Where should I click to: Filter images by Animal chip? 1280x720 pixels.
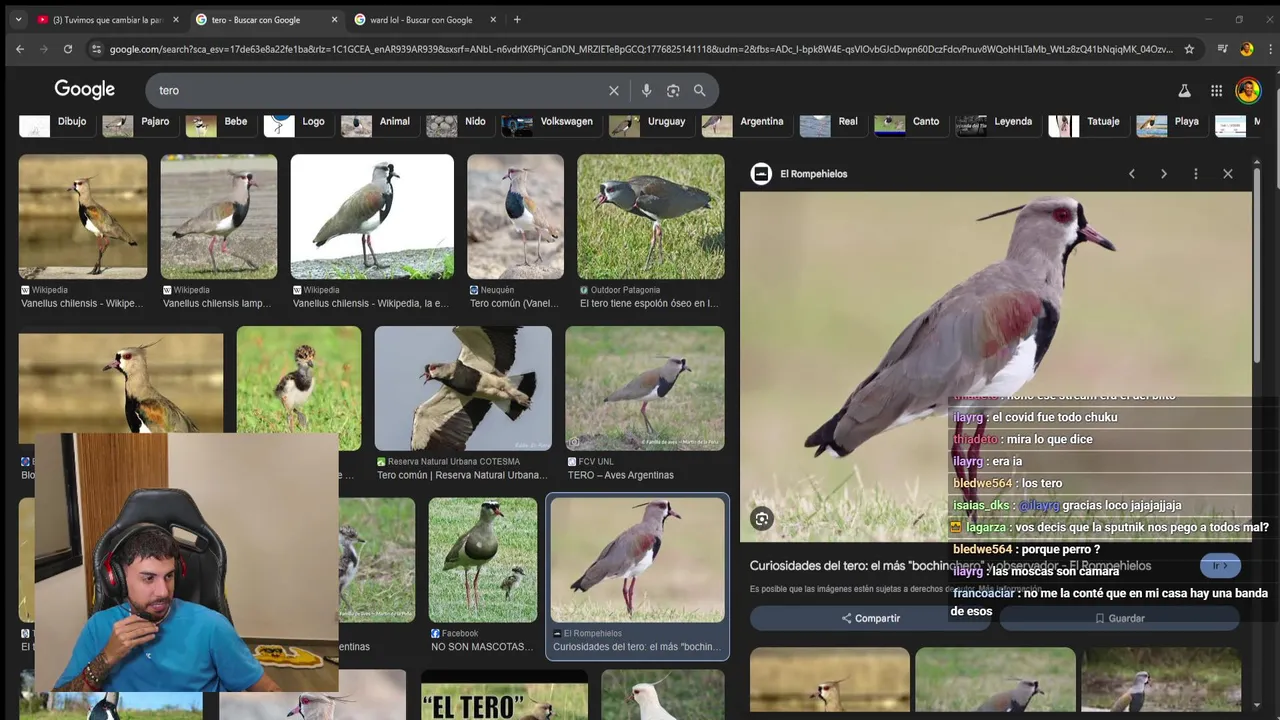[x=378, y=123]
